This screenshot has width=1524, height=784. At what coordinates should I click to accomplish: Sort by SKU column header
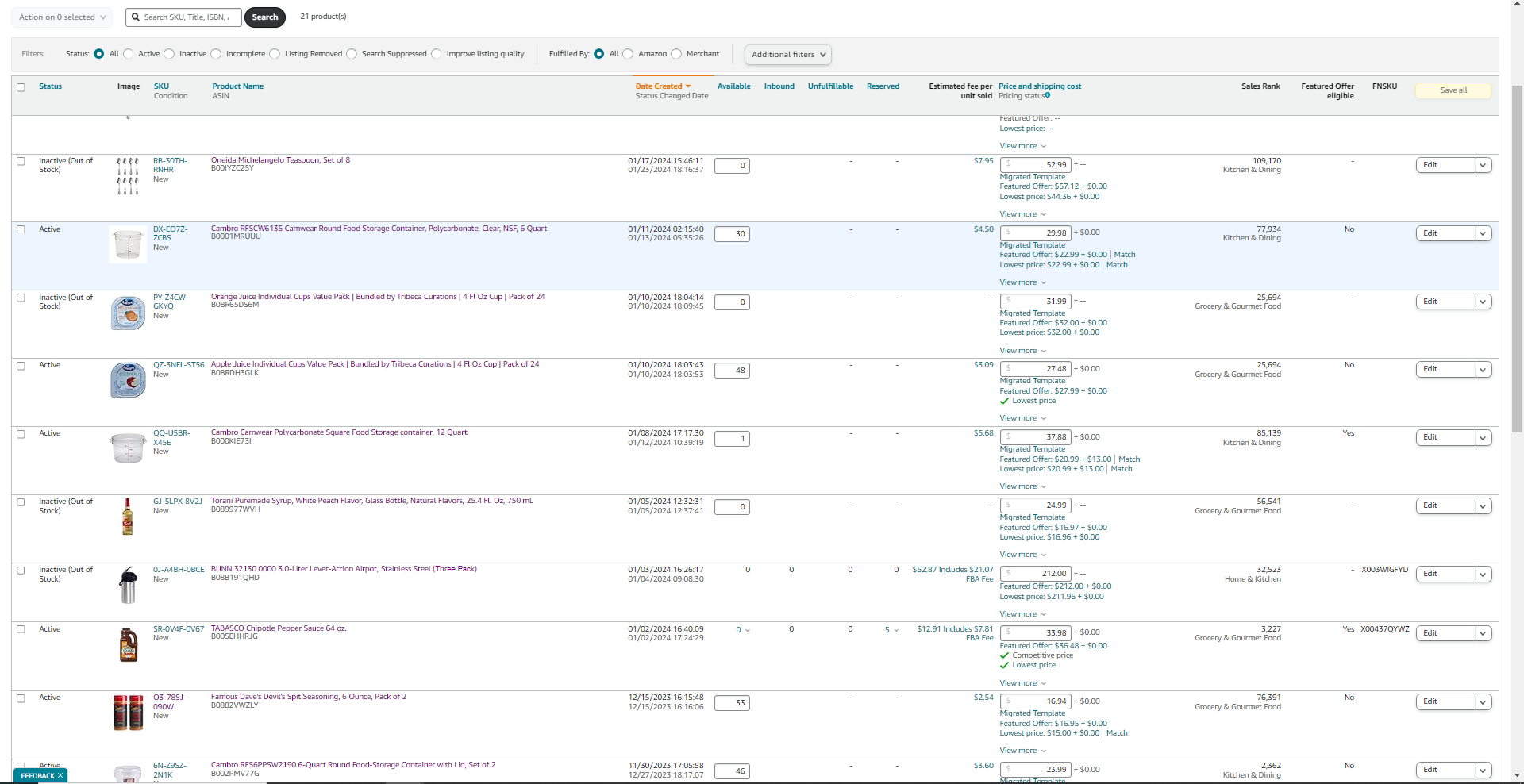161,86
